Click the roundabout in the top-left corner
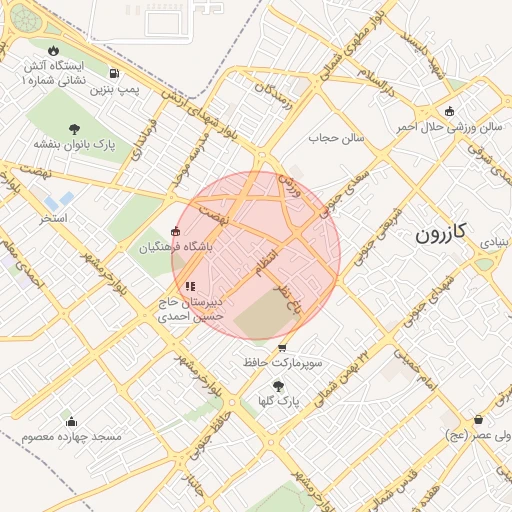The image size is (512, 512). [26, 20]
